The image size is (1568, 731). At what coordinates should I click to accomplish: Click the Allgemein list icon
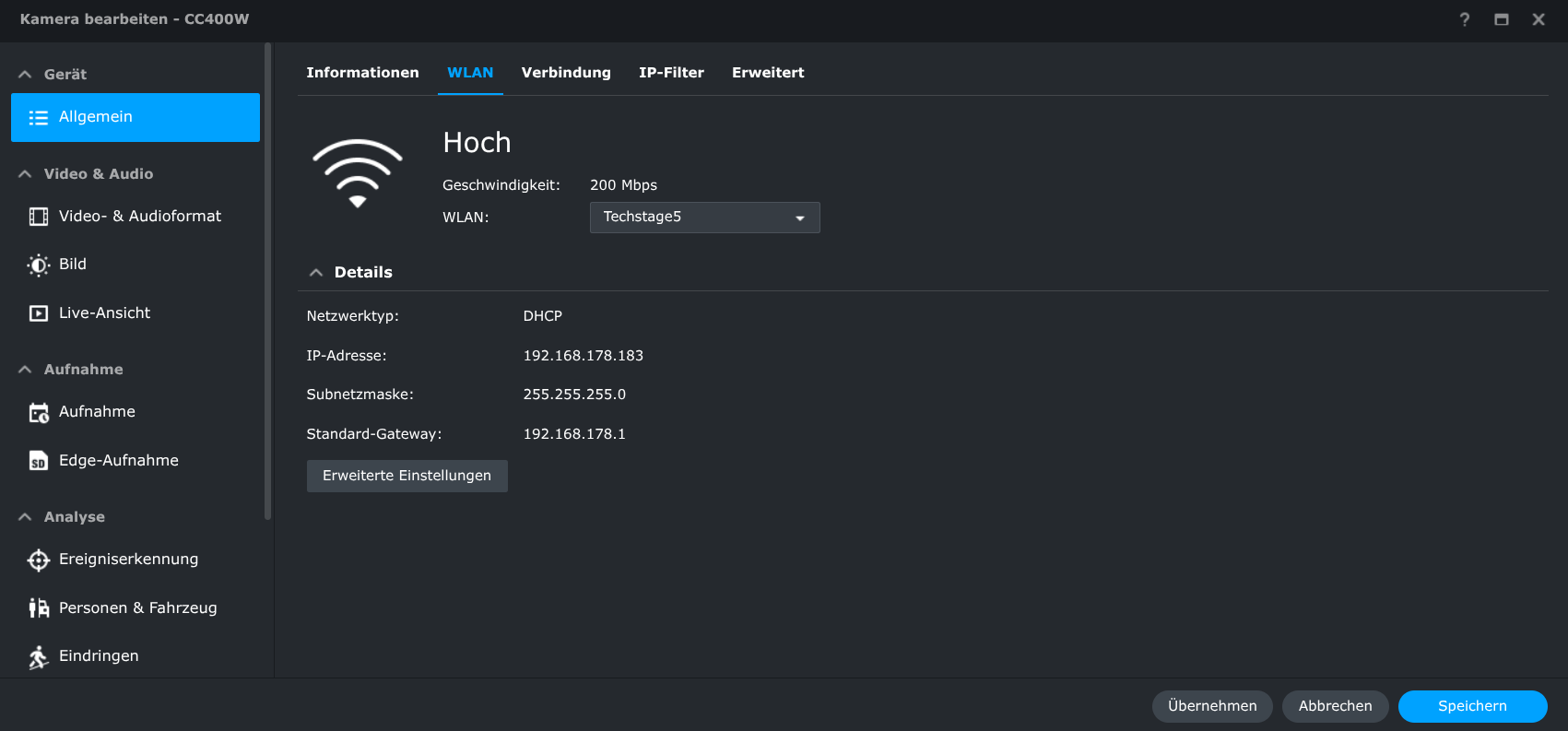click(x=38, y=118)
